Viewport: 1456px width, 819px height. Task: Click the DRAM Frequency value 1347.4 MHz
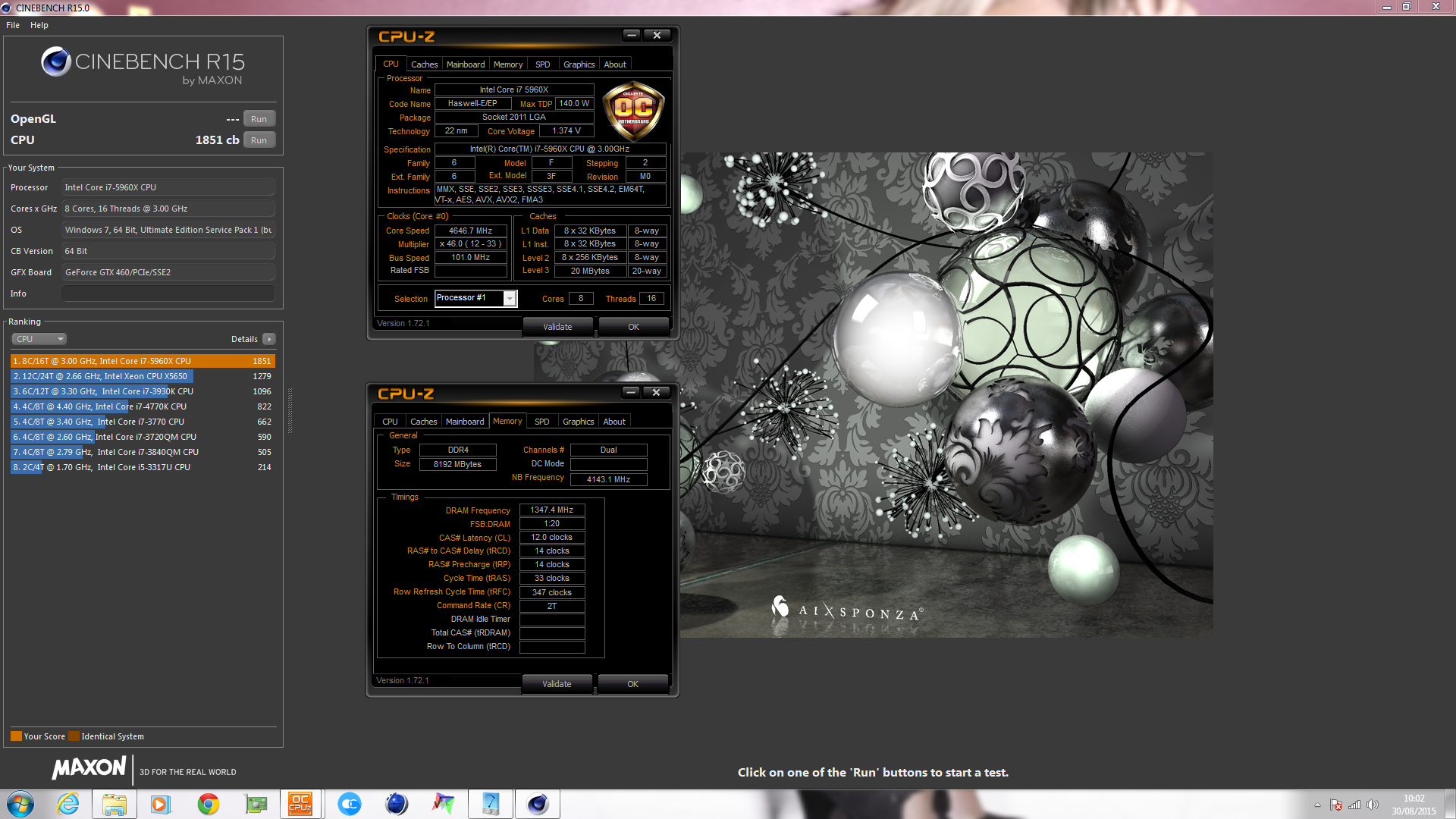coord(552,510)
